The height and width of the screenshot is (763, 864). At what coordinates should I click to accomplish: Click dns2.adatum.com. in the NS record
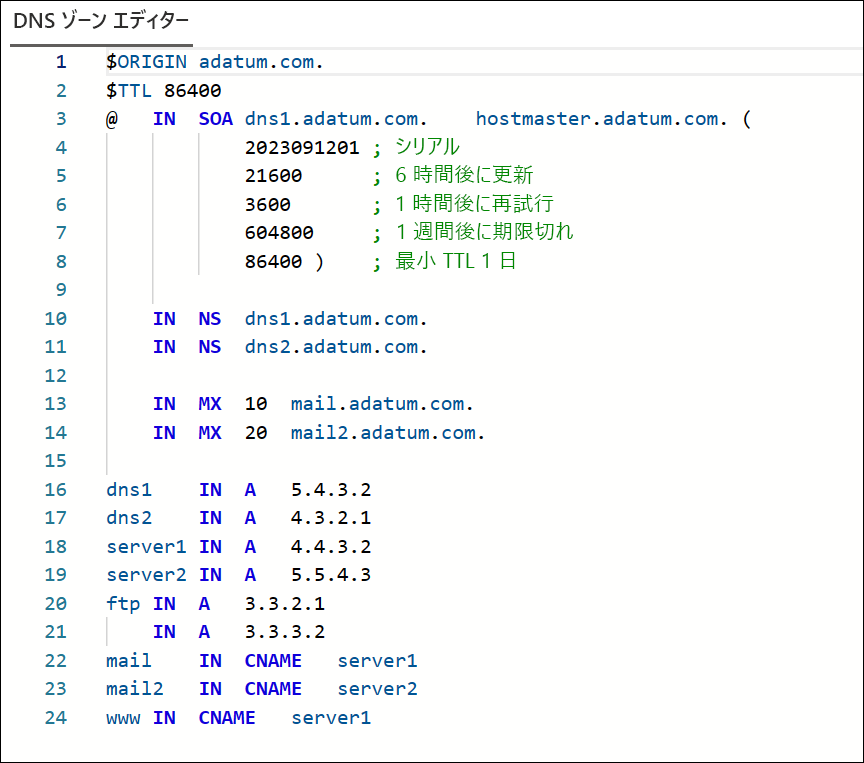click(336, 347)
